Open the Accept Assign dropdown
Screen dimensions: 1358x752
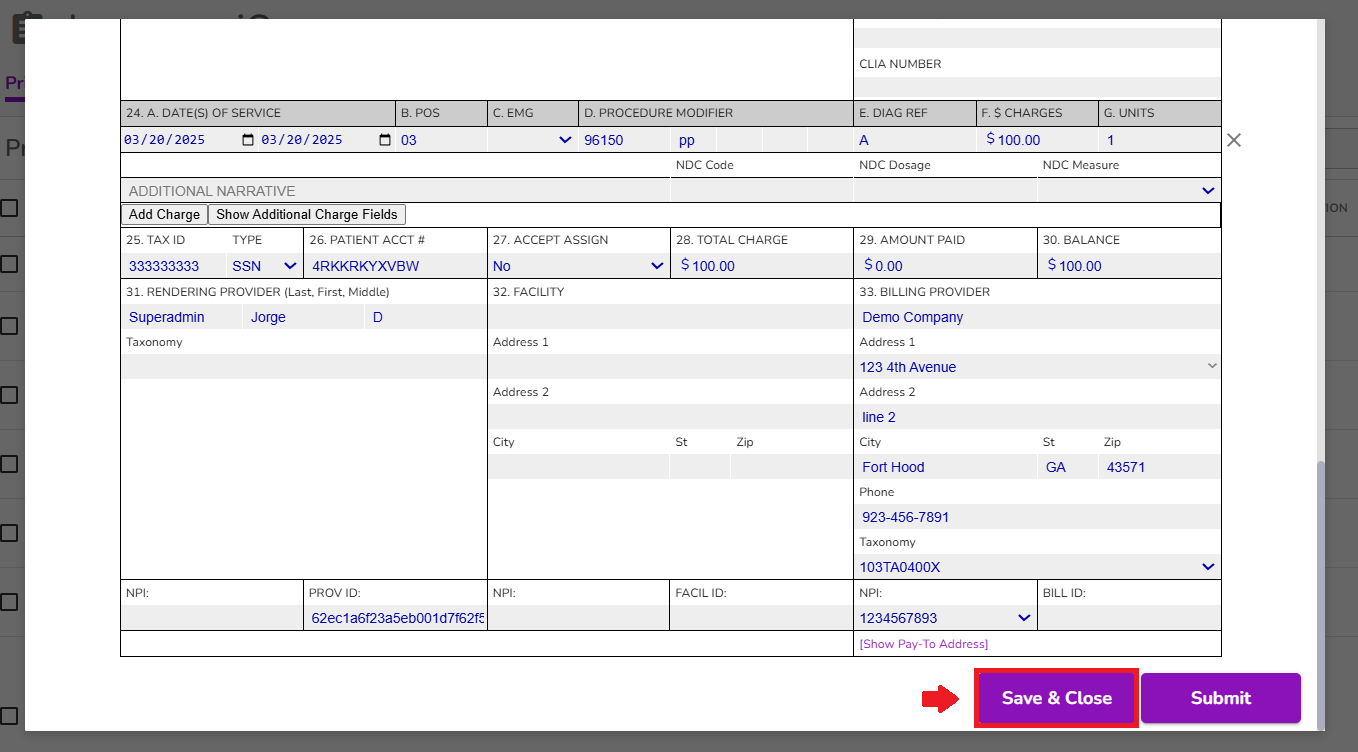[578, 266]
